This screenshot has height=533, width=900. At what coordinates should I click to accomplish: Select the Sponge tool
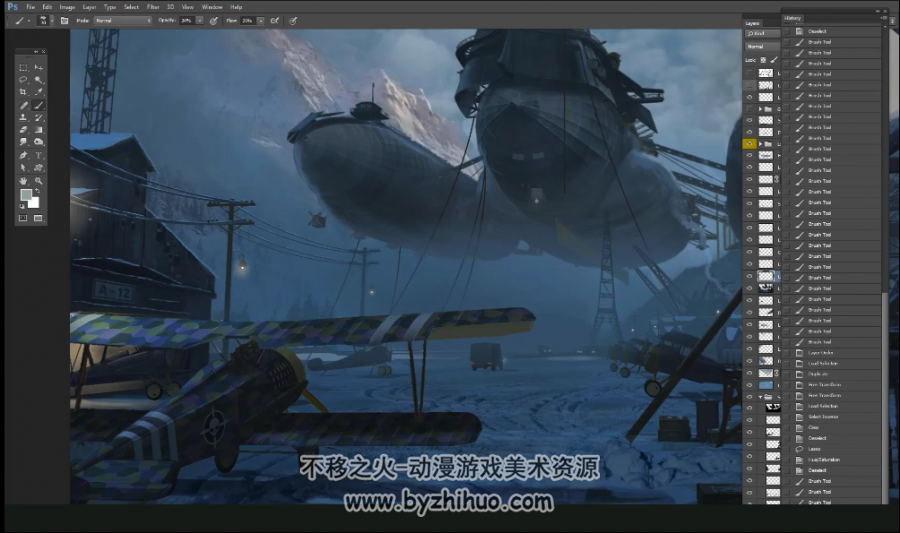pos(38,142)
